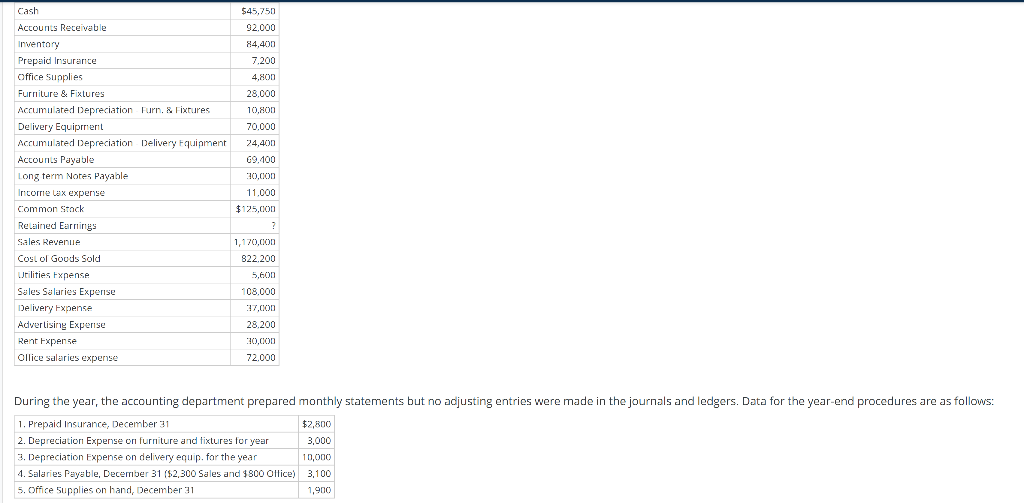Select the Accounts Receivable label

pos(62,27)
